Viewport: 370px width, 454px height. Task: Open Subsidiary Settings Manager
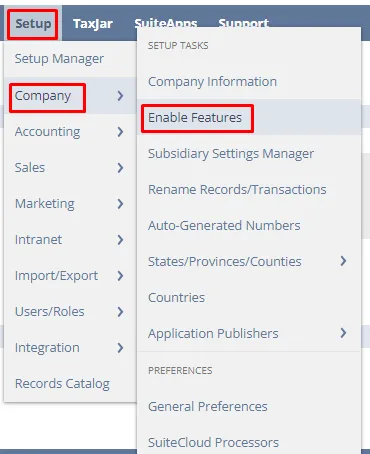pos(231,154)
